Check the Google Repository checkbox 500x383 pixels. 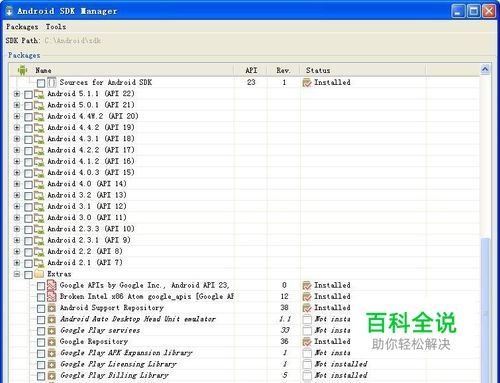[41, 342]
